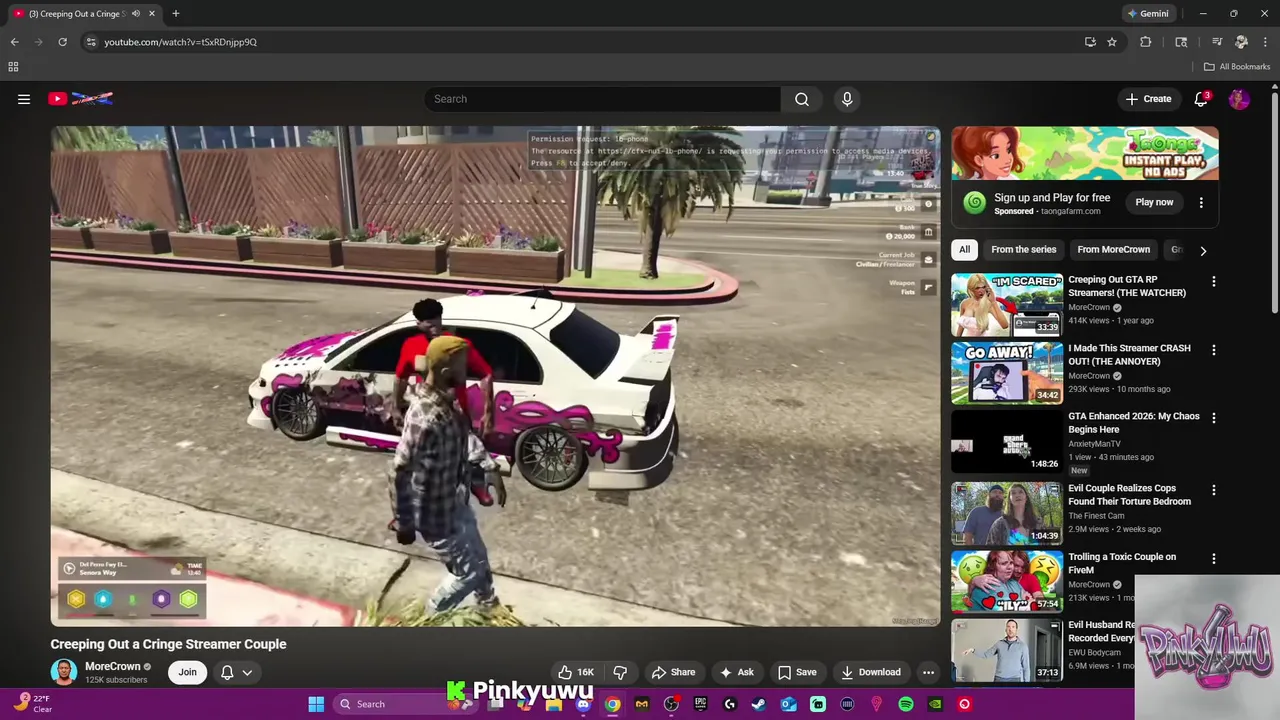The height and width of the screenshot is (720, 1280).
Task: Open Spotify from taskbar
Action: [x=906, y=704]
